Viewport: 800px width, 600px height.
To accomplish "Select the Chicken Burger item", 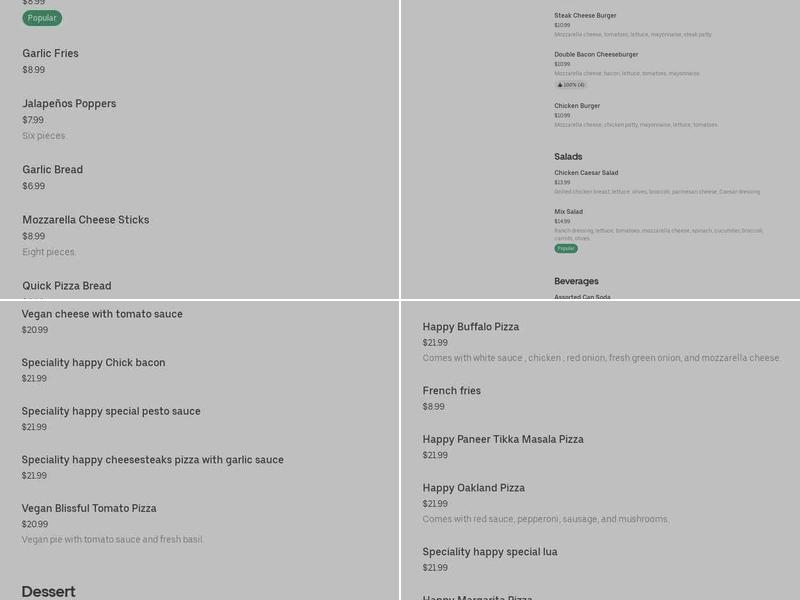I will point(577,106).
